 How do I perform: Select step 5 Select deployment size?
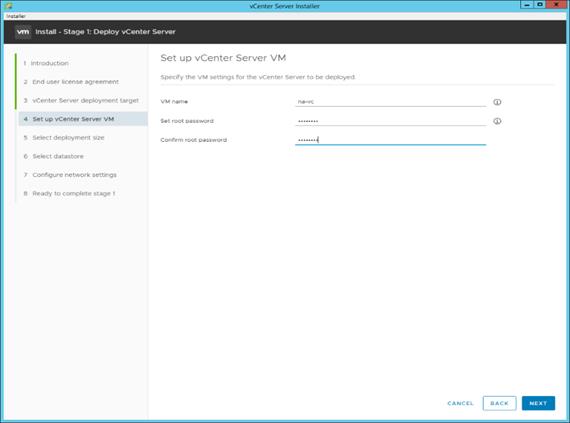pyautogui.click(x=64, y=138)
